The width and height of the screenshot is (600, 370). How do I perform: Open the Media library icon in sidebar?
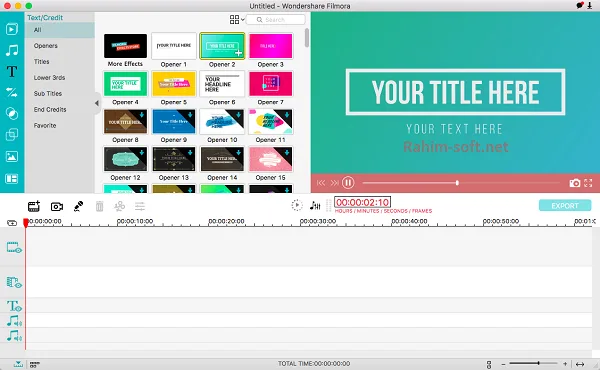(12, 29)
